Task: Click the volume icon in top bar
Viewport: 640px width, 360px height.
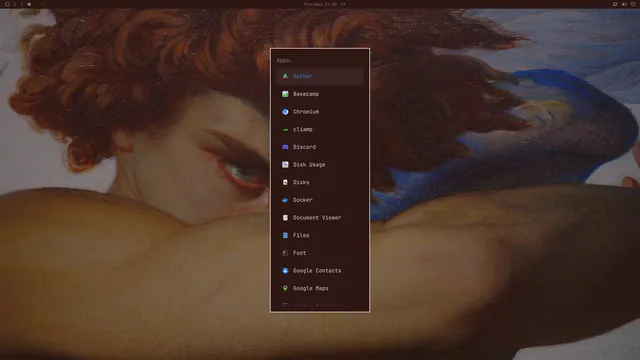Action: [624, 4]
